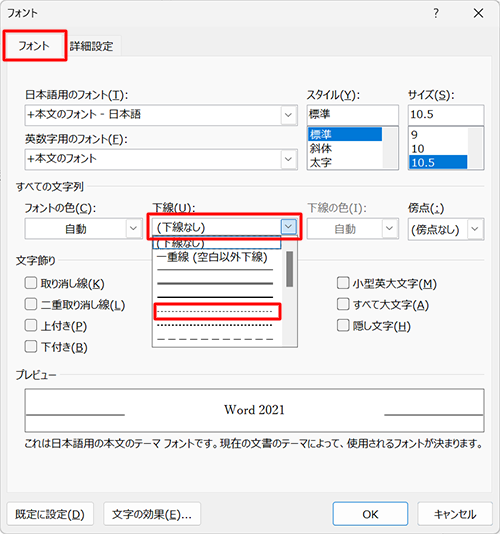Click the キャンセル button
Image resolution: width=500 pixels, height=534 pixels.
coord(455,514)
